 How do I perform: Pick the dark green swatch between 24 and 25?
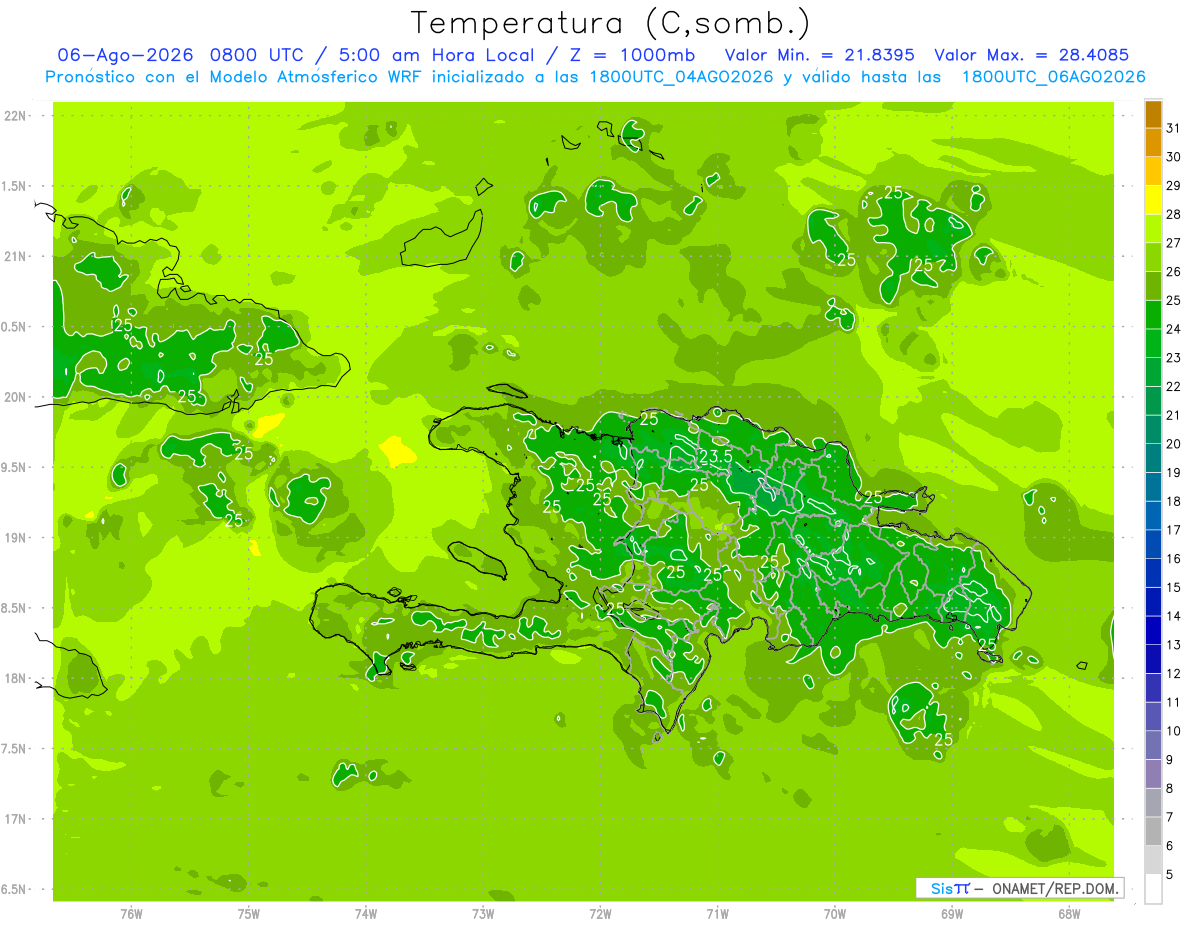pyautogui.click(x=1153, y=315)
